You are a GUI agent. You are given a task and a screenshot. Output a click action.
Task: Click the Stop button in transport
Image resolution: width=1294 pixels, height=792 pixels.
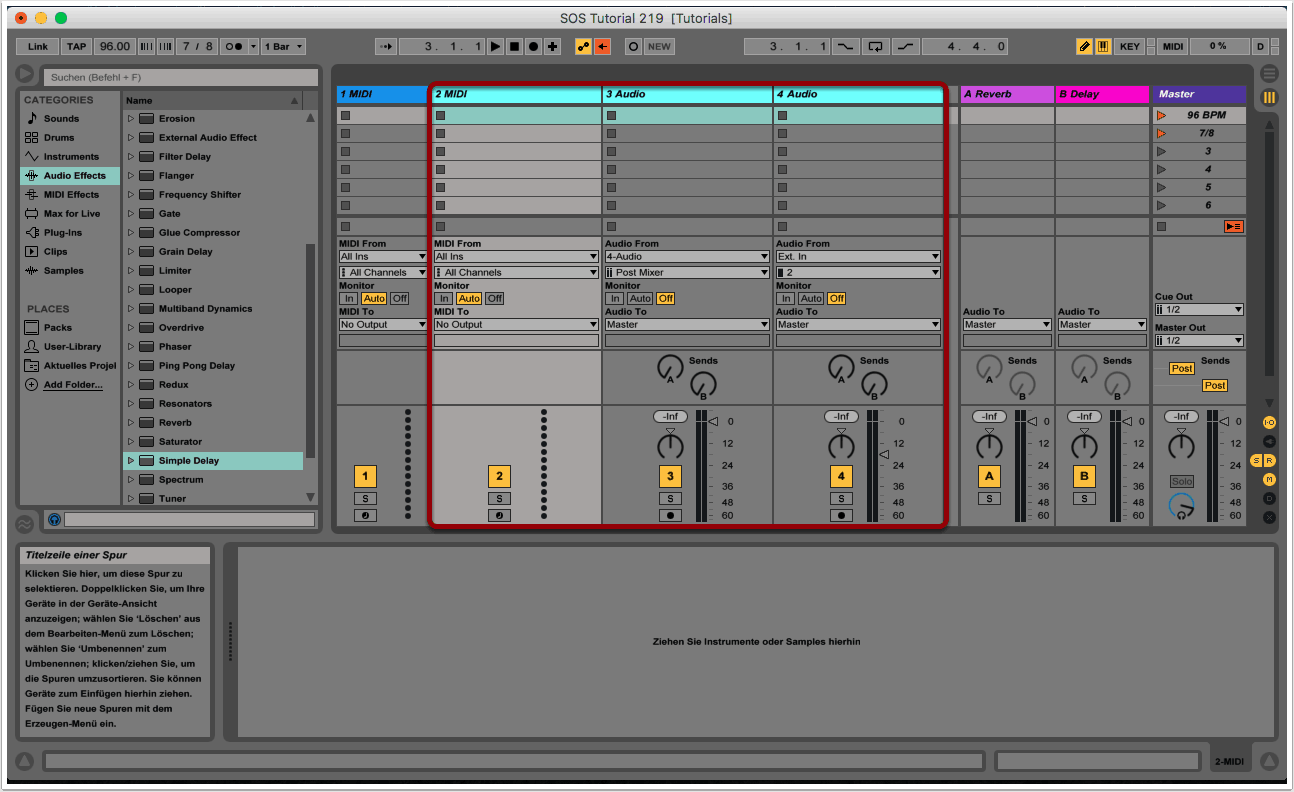(515, 47)
